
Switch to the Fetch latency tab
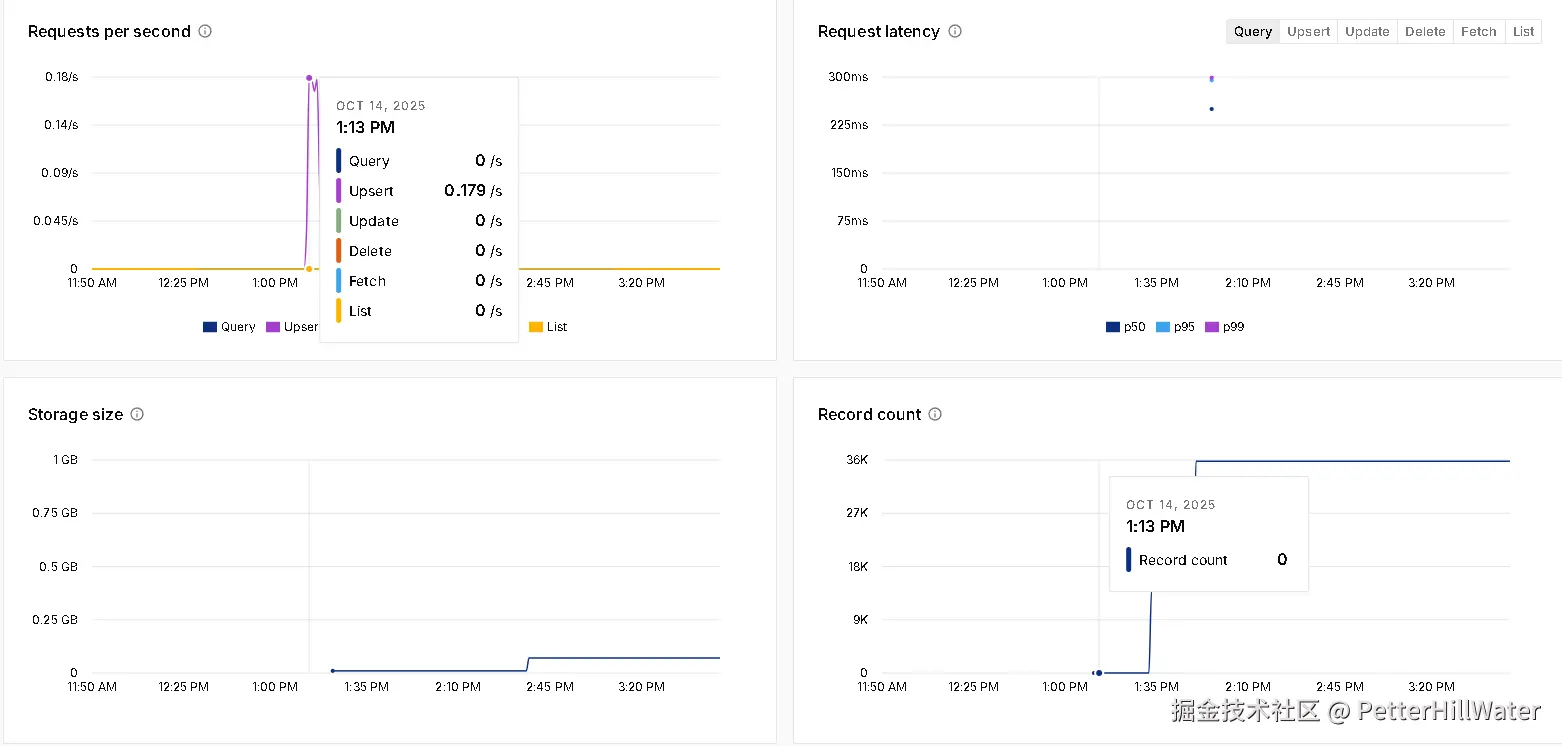[x=1478, y=32]
